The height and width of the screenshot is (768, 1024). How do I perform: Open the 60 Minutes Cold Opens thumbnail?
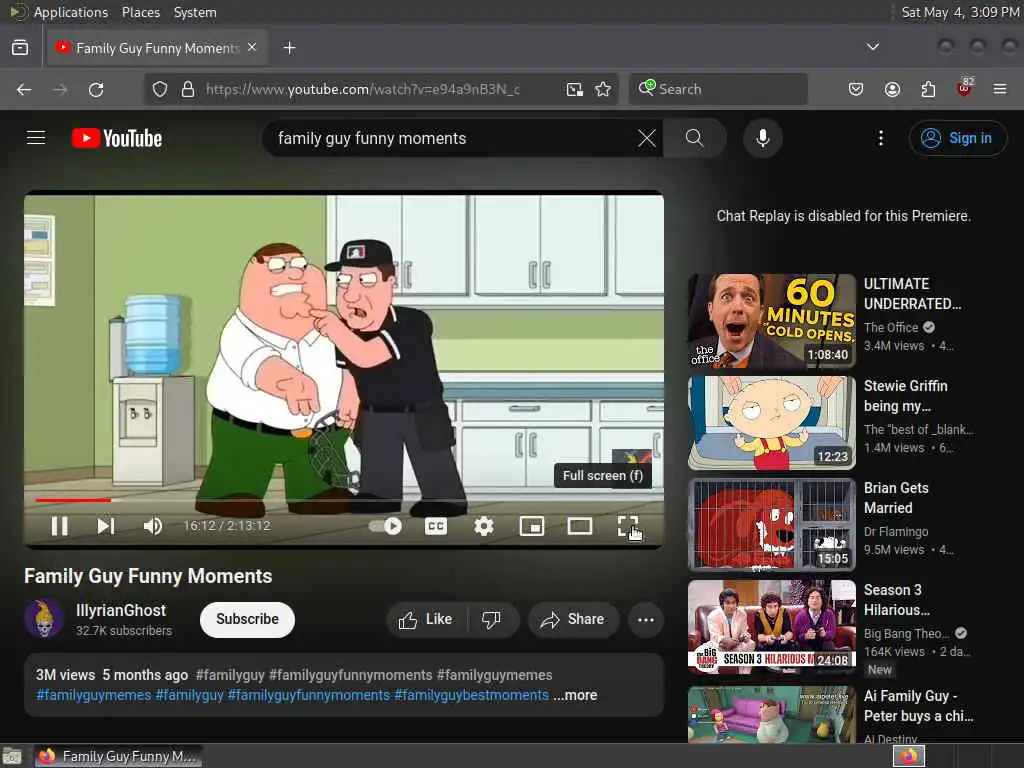pyautogui.click(x=771, y=321)
